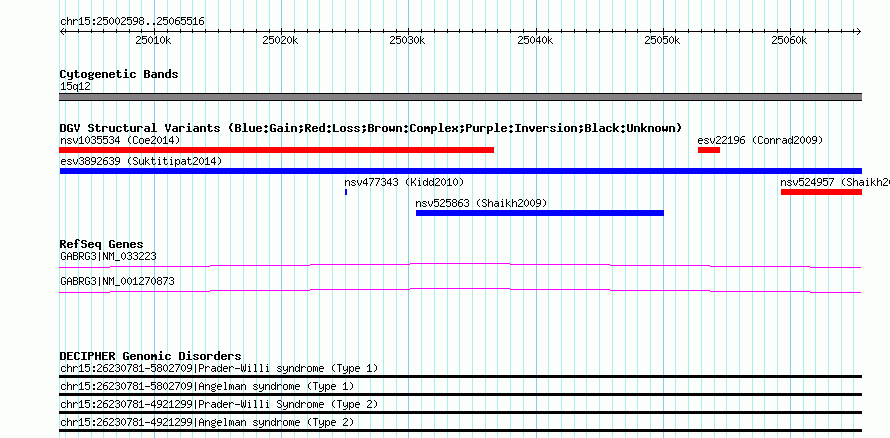The height and width of the screenshot is (438, 890).
Task: Open the nsv525863 (Shaikh2009) label
Action: pyautogui.click(x=481, y=203)
